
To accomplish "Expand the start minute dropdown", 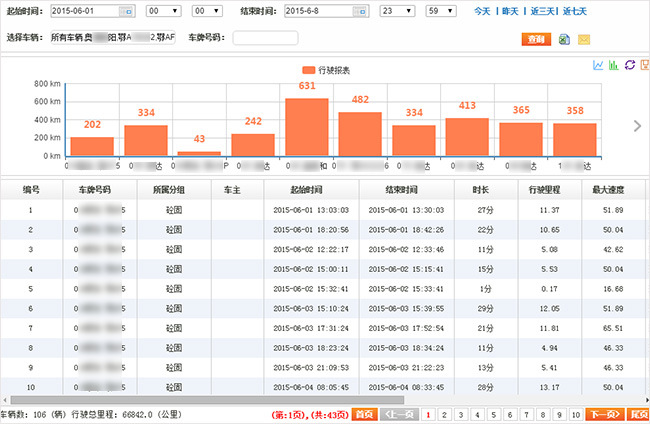I will (x=207, y=11).
